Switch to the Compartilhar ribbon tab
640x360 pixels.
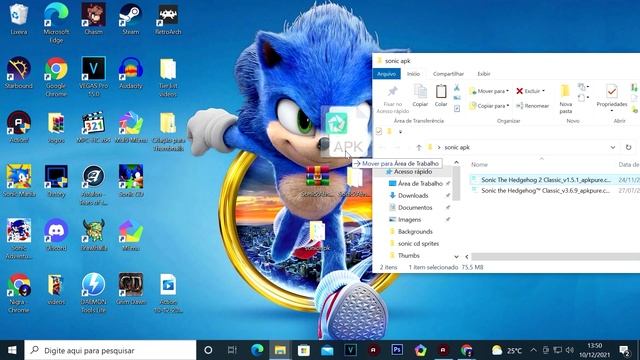(448, 74)
